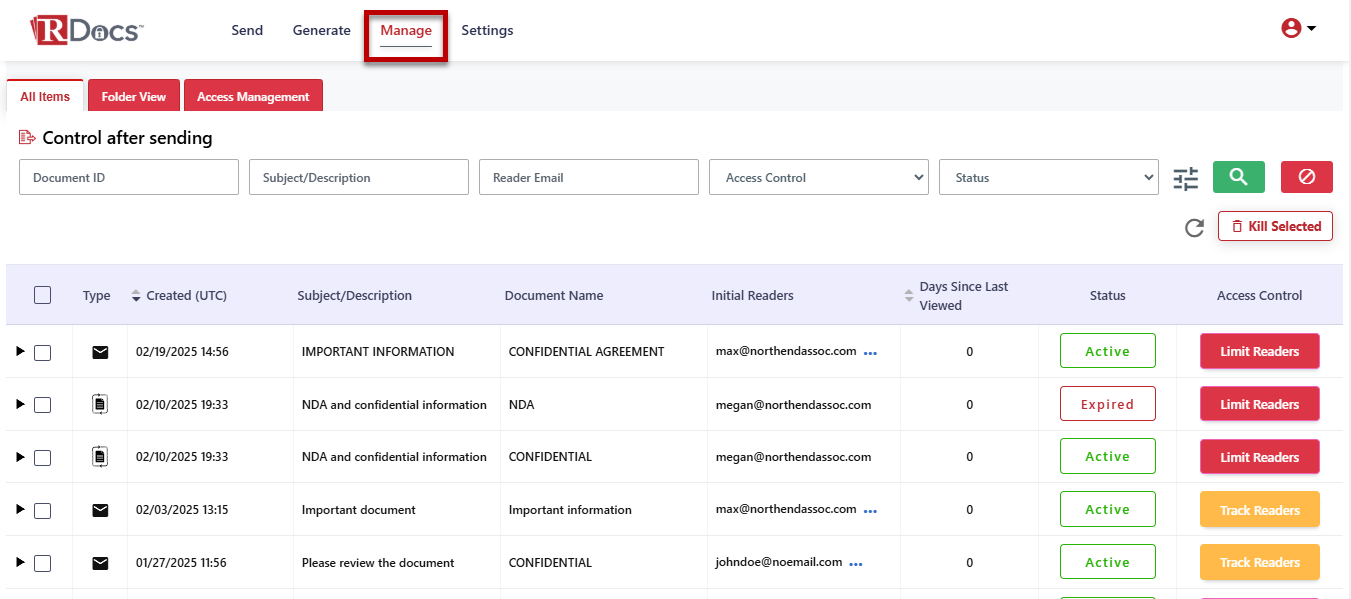The height and width of the screenshot is (599, 1351).
Task: Expand the 02/10/2025 CONFIDENTIAL row
Action: [19, 456]
